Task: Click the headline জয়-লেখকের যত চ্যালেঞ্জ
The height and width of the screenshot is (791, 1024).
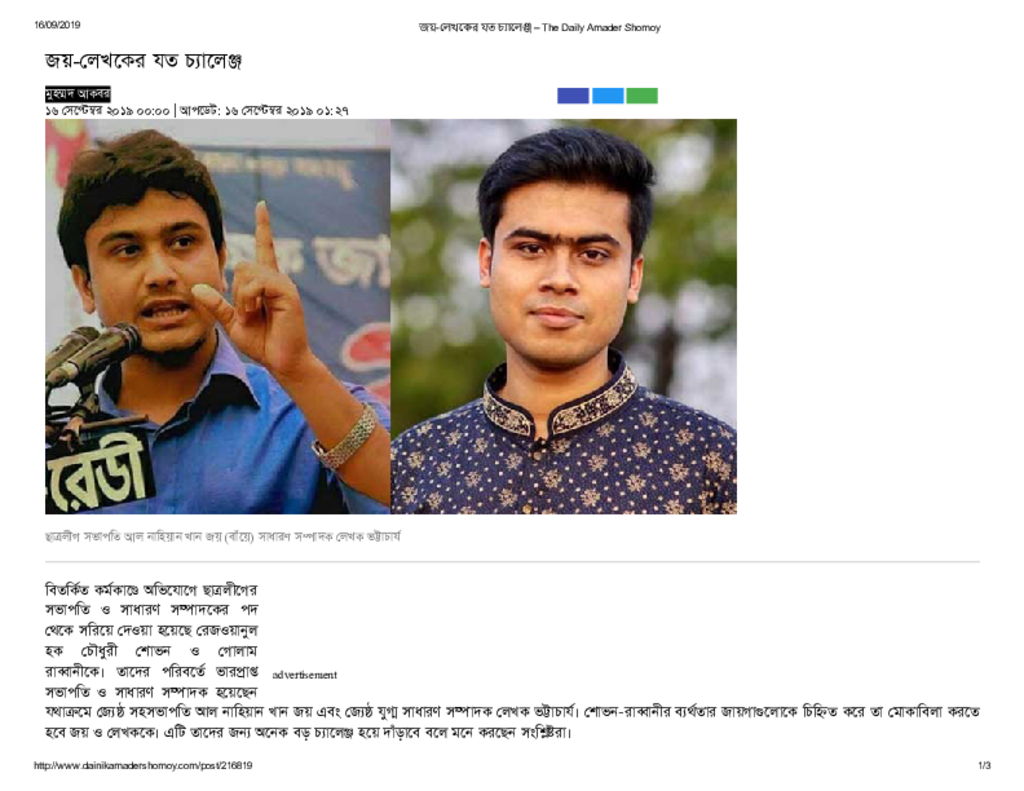Action: [x=144, y=61]
